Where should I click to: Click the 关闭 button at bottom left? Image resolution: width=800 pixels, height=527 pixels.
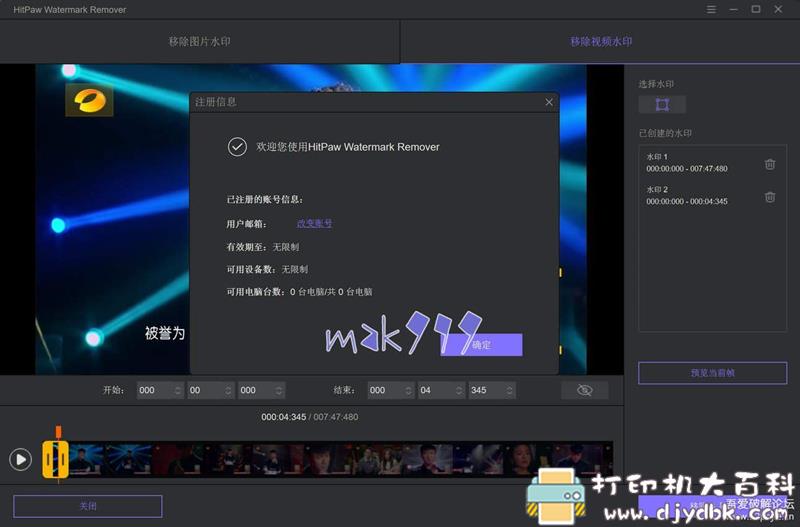88,506
